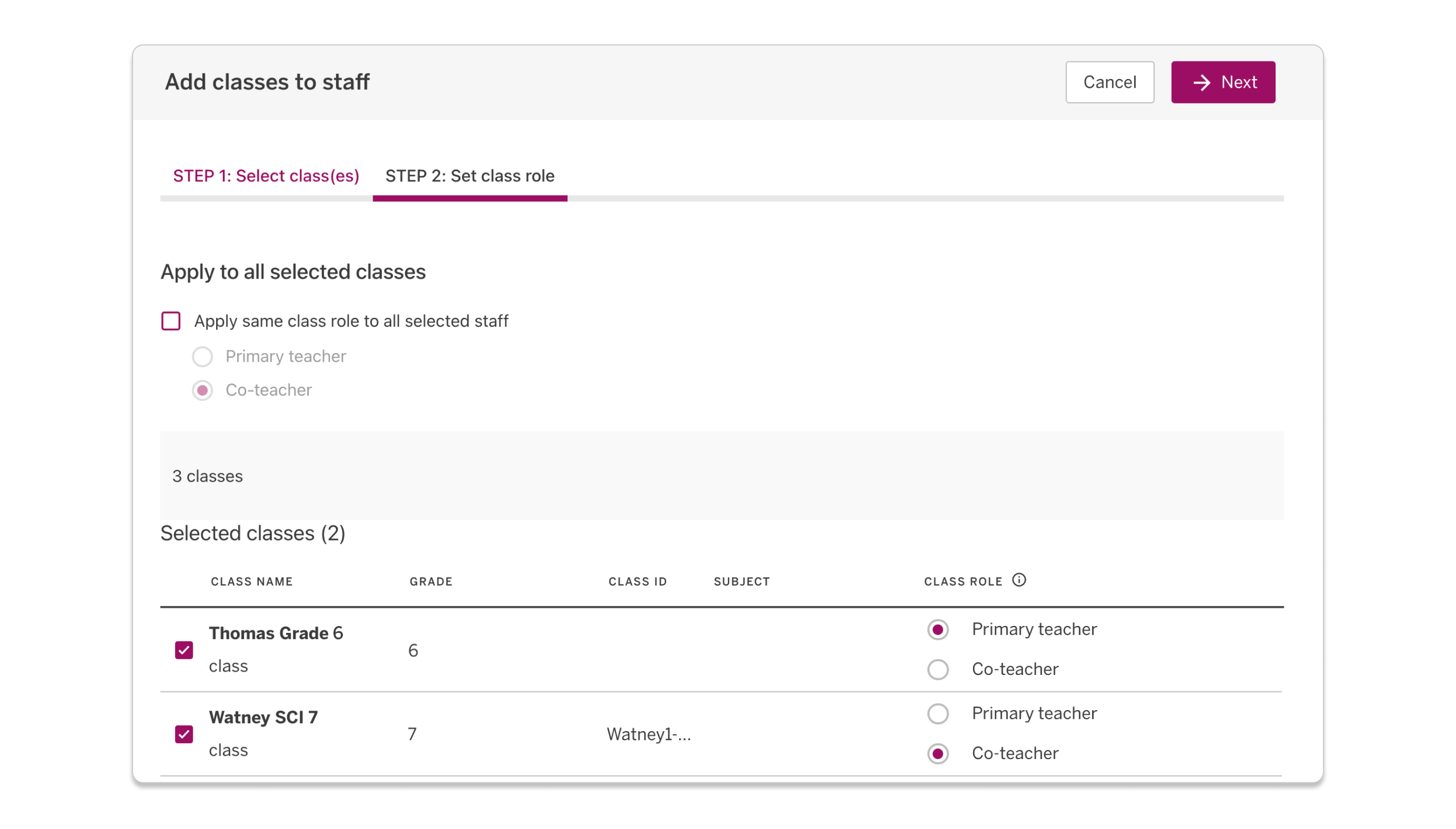The width and height of the screenshot is (1456, 829).
Task: Select the STEP 2: Set class role tab
Action: (x=470, y=176)
